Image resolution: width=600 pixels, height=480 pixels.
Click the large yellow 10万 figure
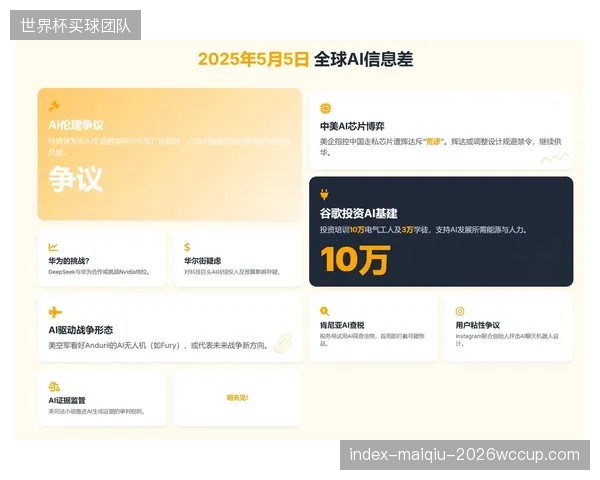click(x=355, y=260)
